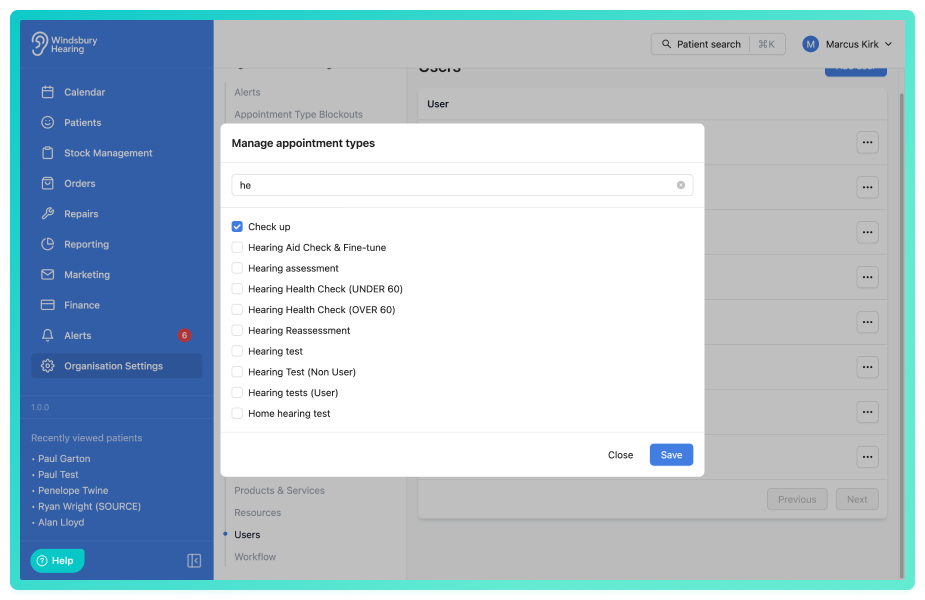Tick the Home hearing test checkbox
Screen dimensions: 925x600
(x=237, y=414)
